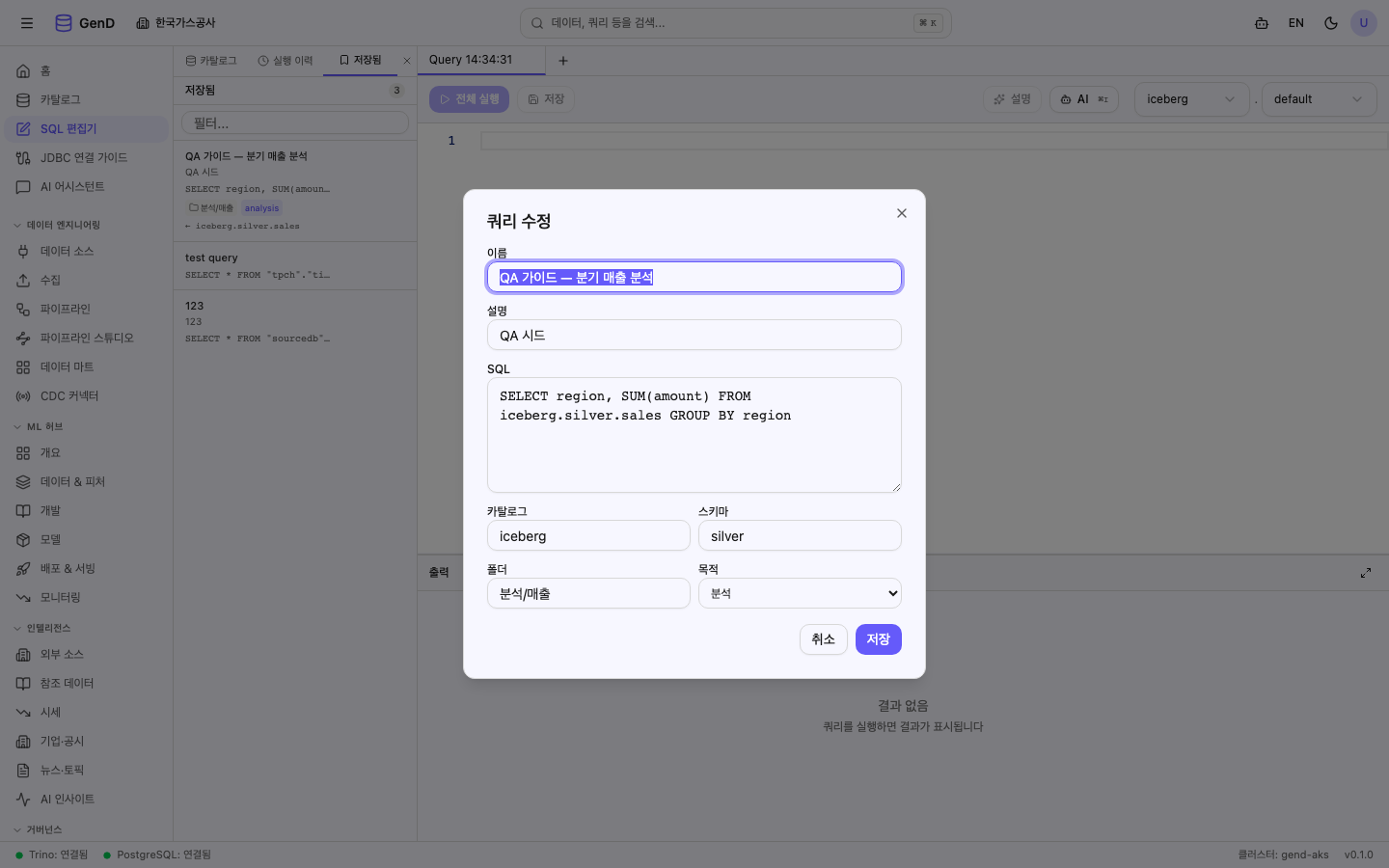Open 모니터링 page
This screenshot has width=1389, height=868.
87,597
